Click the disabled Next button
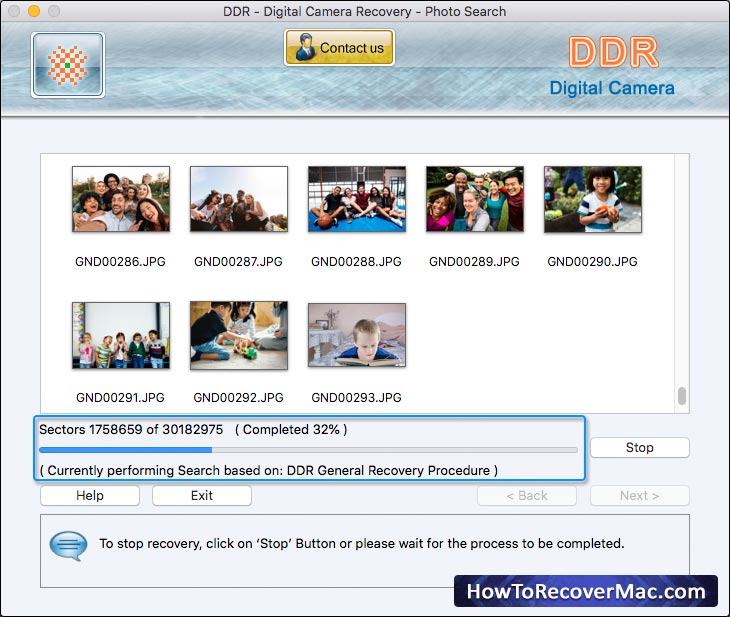 pyautogui.click(x=640, y=495)
